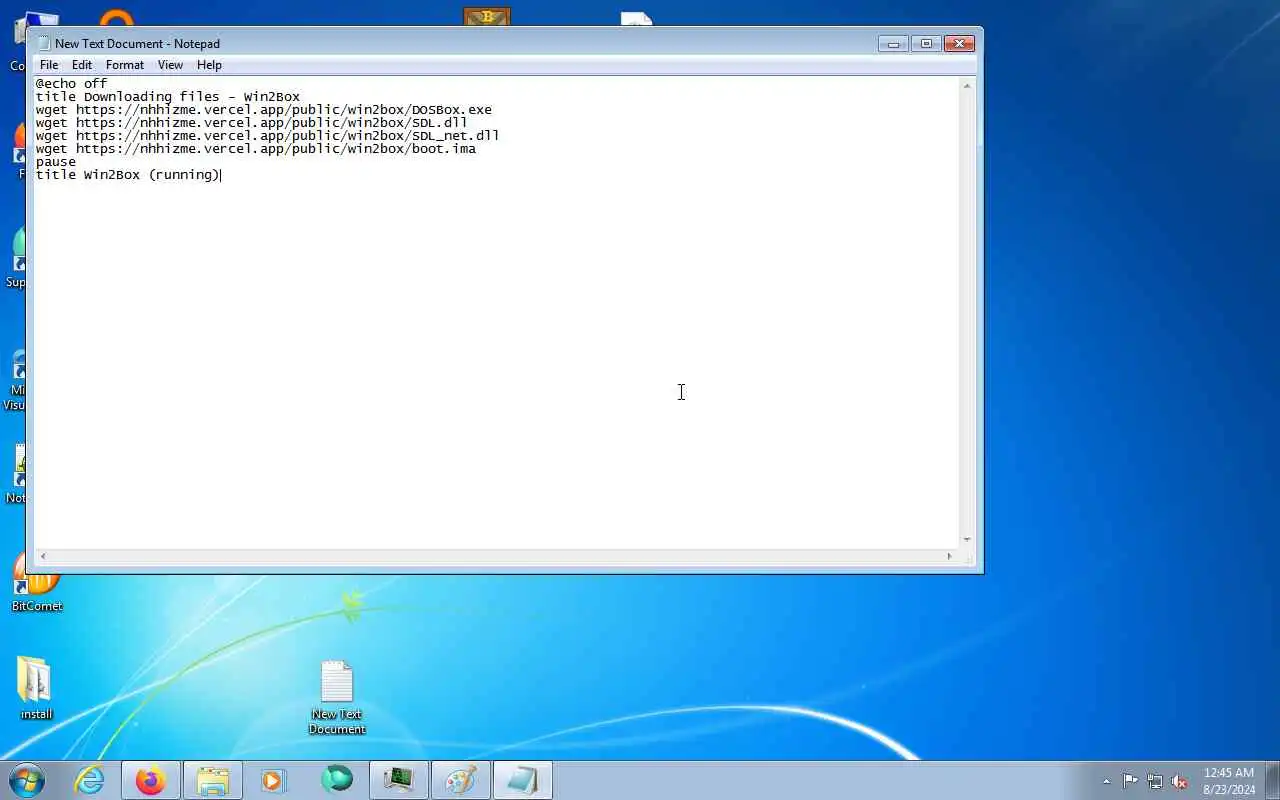Open the monitor app taskbar icon
This screenshot has height=800, width=1280.
point(399,780)
